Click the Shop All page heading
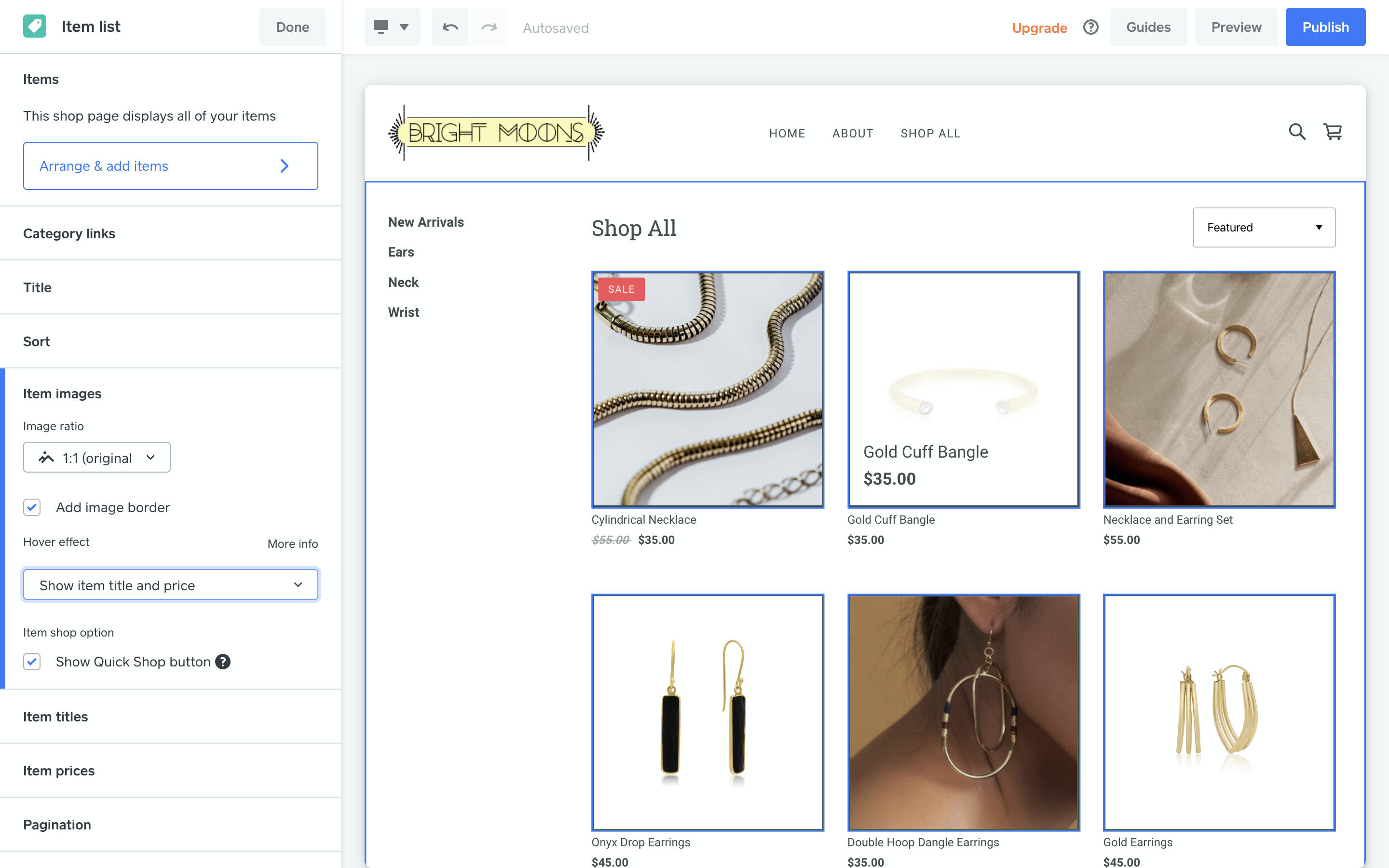Screen dimensions: 1389x868 (634, 228)
